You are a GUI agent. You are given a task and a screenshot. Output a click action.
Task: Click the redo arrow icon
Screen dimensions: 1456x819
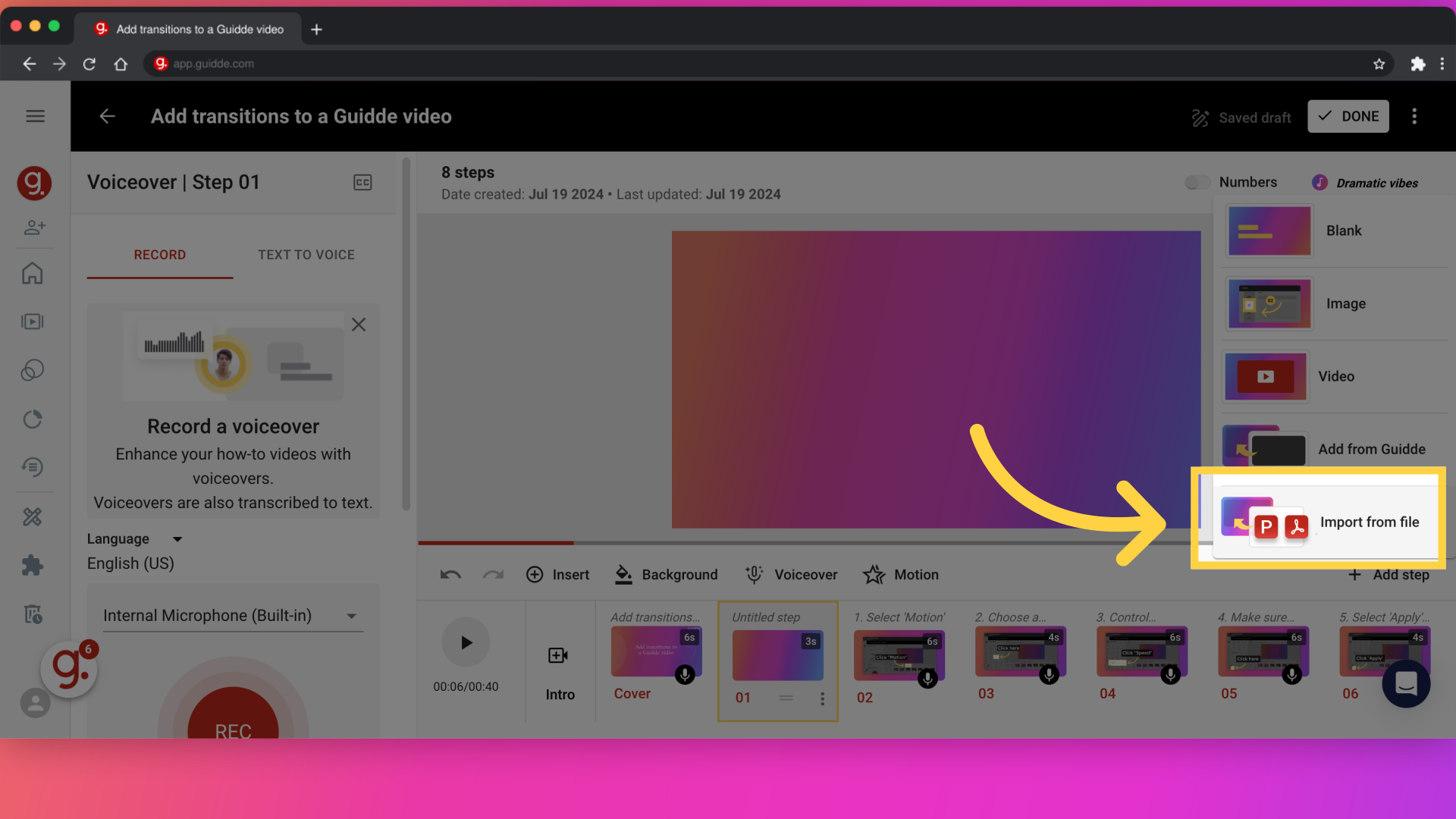pyautogui.click(x=492, y=574)
